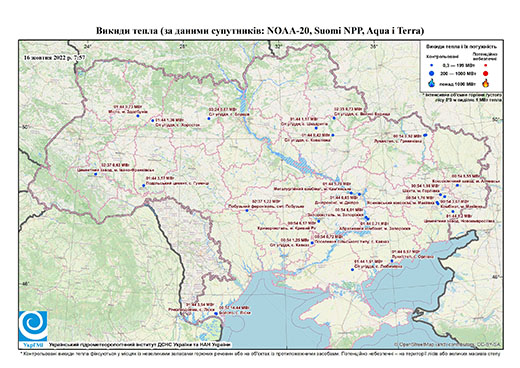The width and height of the screenshot is (520, 368).
Task: Select the marker right of the 02:35 0,73 МВт label
Action: [x=334, y=118]
